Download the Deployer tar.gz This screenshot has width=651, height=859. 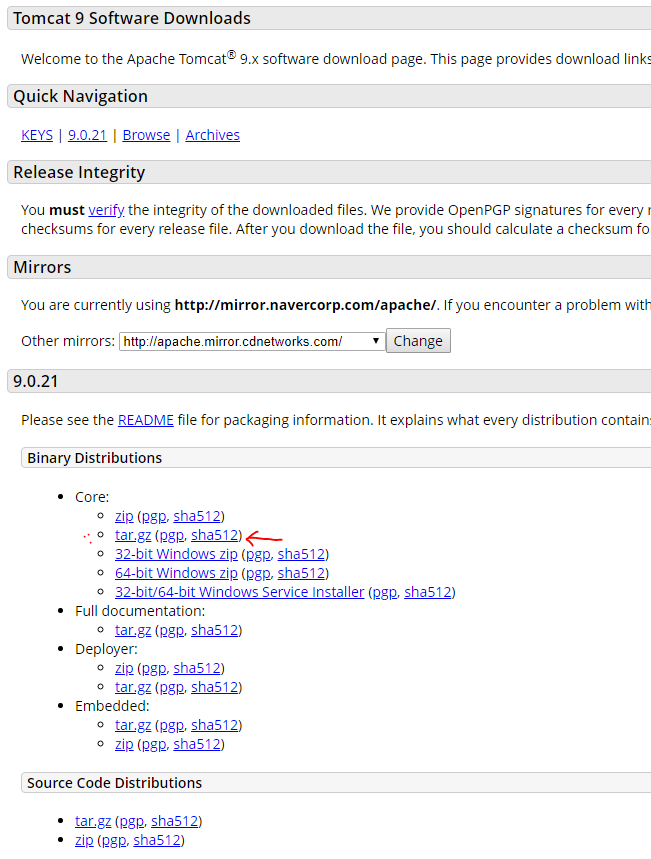[x=133, y=687]
